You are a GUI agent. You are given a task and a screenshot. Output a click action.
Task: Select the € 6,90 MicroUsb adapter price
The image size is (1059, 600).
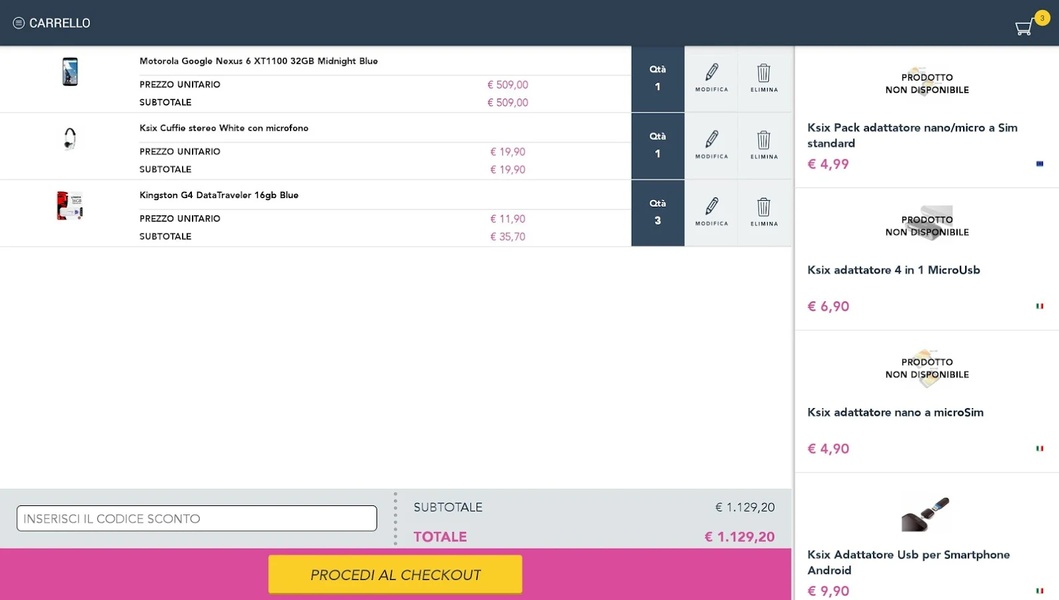pos(828,306)
